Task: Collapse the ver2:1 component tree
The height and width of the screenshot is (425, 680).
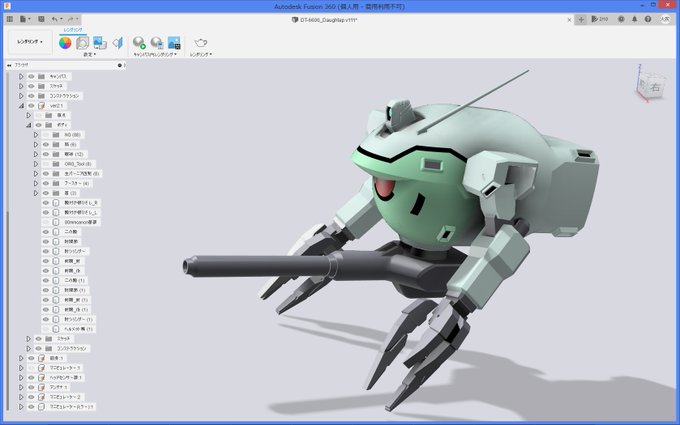Action: (21, 105)
